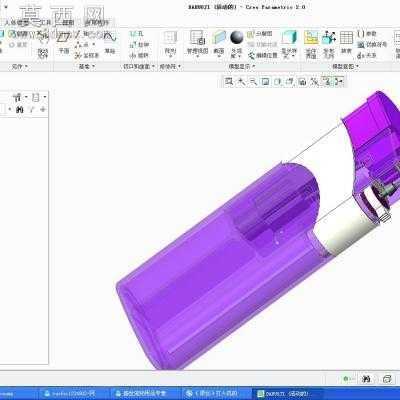
Task: Open Parameters tool
Action: click(x=367, y=34)
